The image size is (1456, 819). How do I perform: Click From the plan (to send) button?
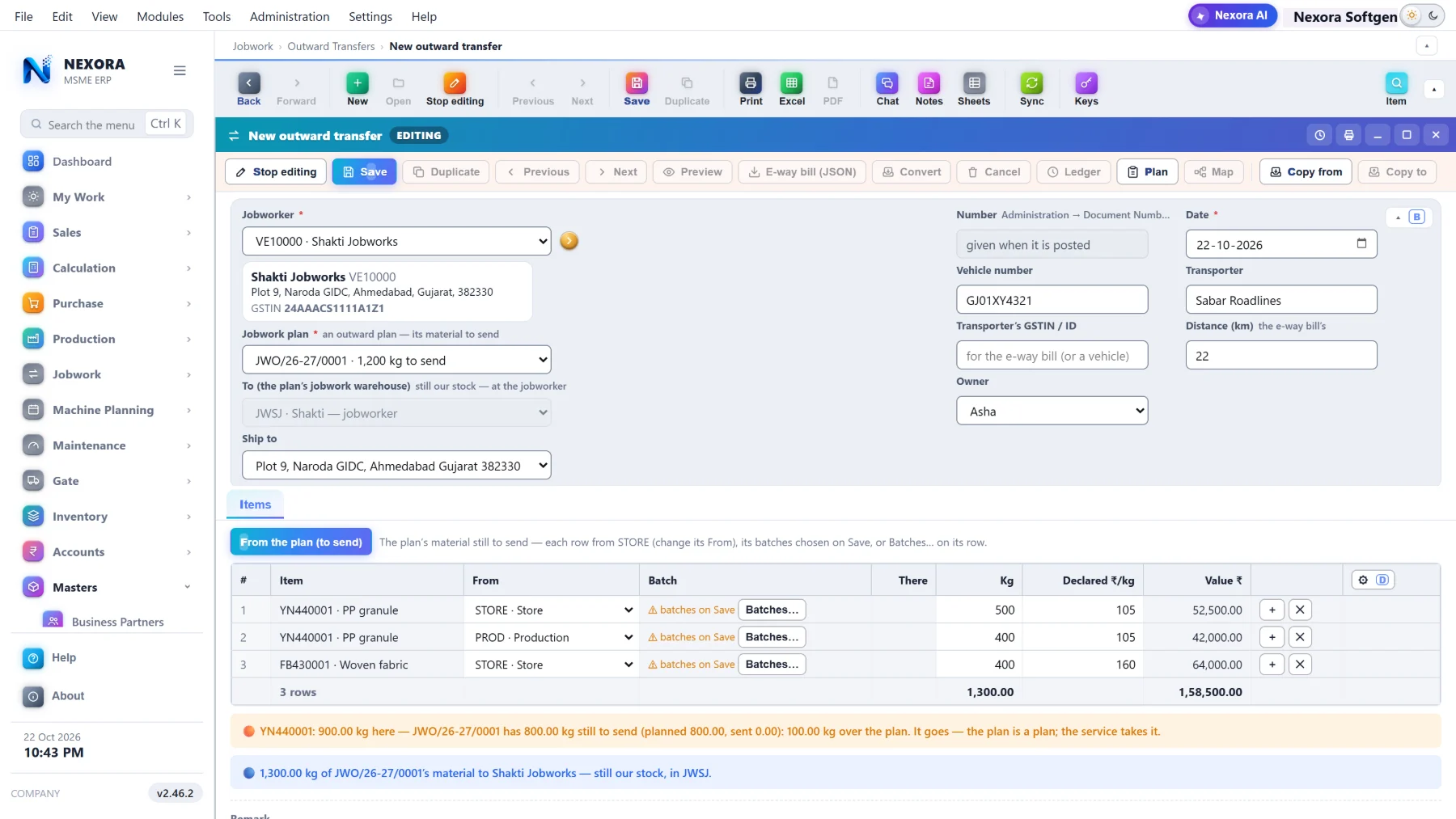[301, 542]
